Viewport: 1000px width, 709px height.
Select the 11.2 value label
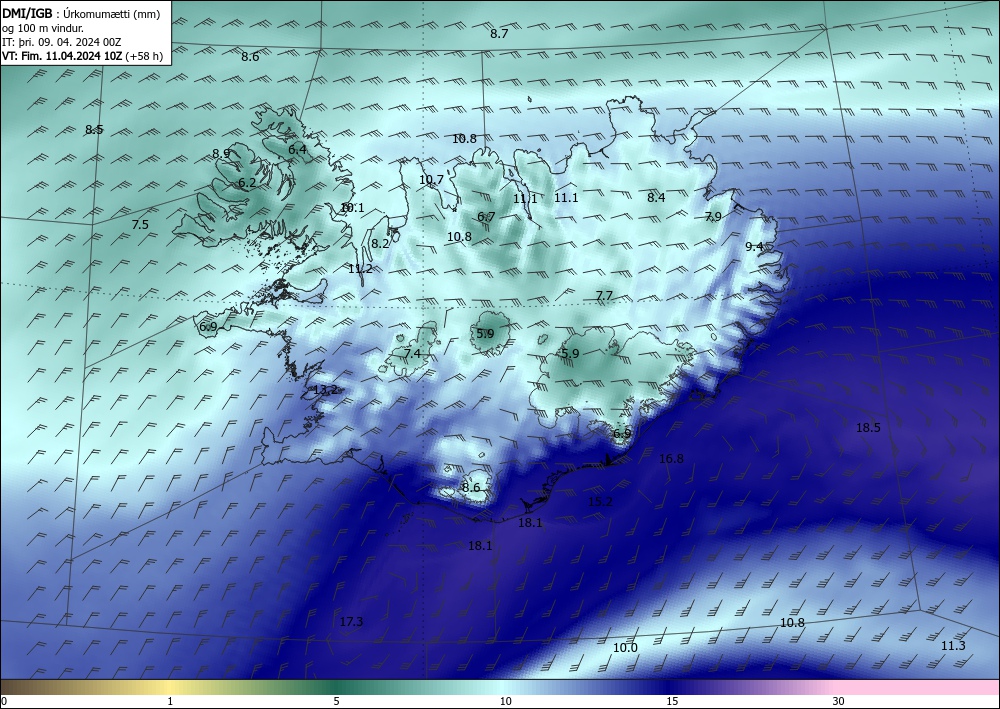(x=360, y=269)
